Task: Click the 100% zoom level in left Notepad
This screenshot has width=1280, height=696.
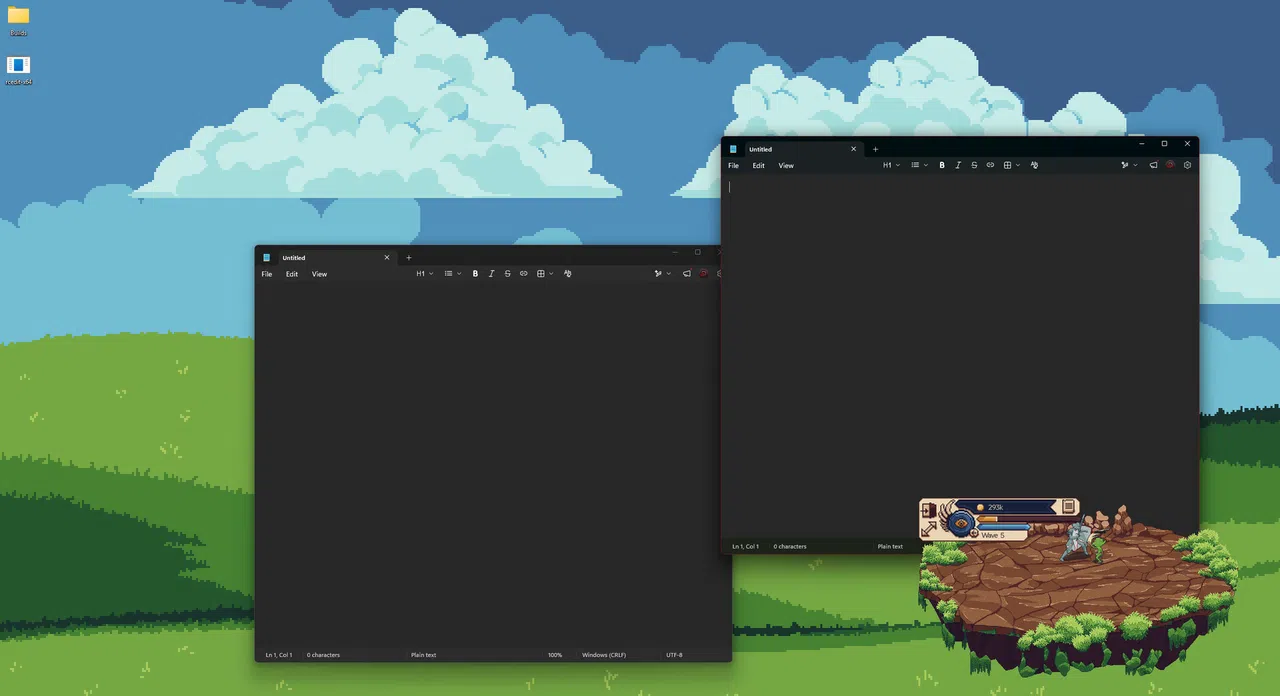Action: point(555,655)
